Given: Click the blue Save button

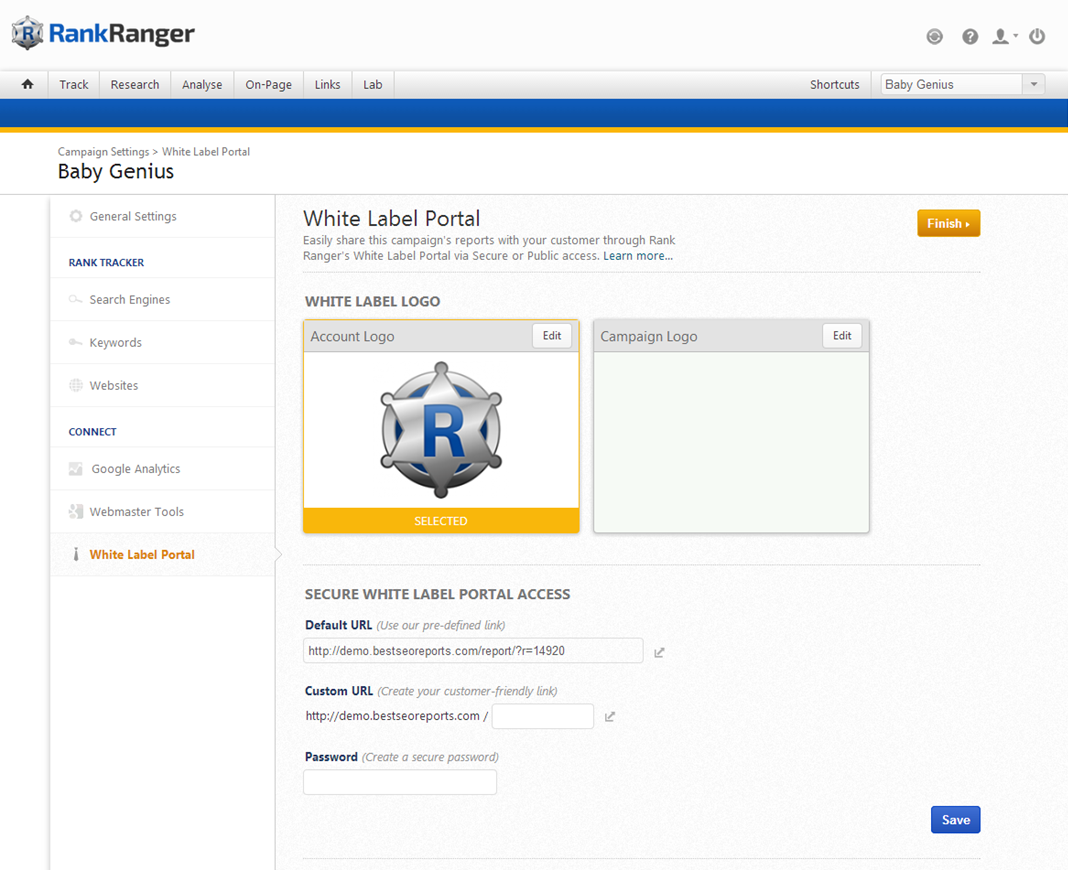Looking at the screenshot, I should click(955, 820).
